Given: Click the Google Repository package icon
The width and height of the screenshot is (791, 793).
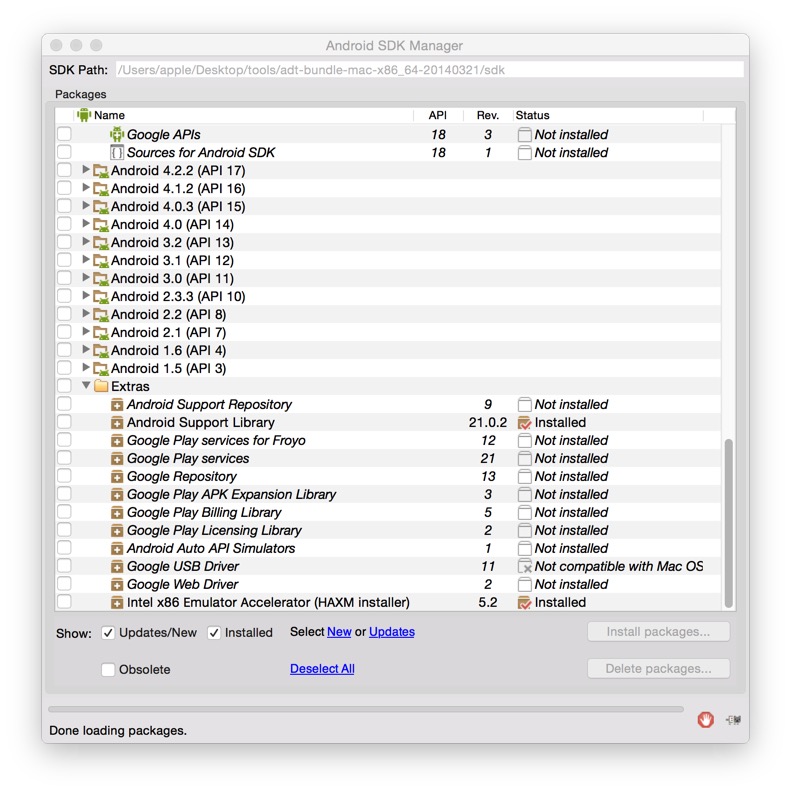Looking at the screenshot, I should (x=117, y=476).
